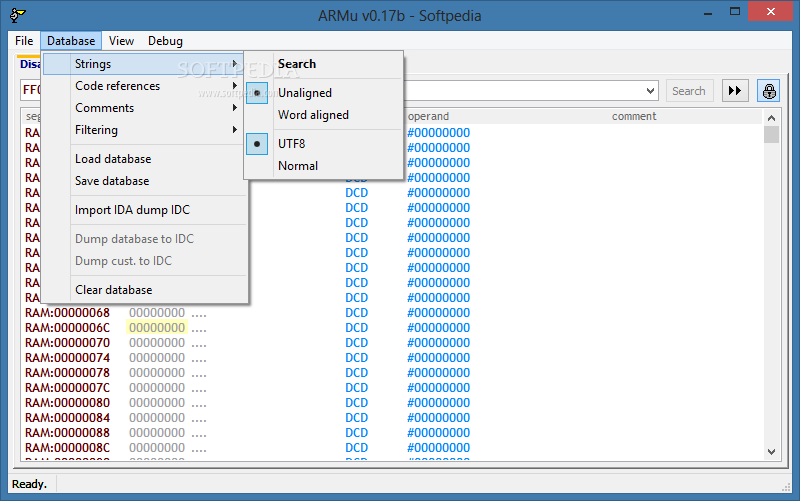This screenshot has height=501, width=800.
Task: Click the Ready. status bar text
Action: [x=29, y=484]
